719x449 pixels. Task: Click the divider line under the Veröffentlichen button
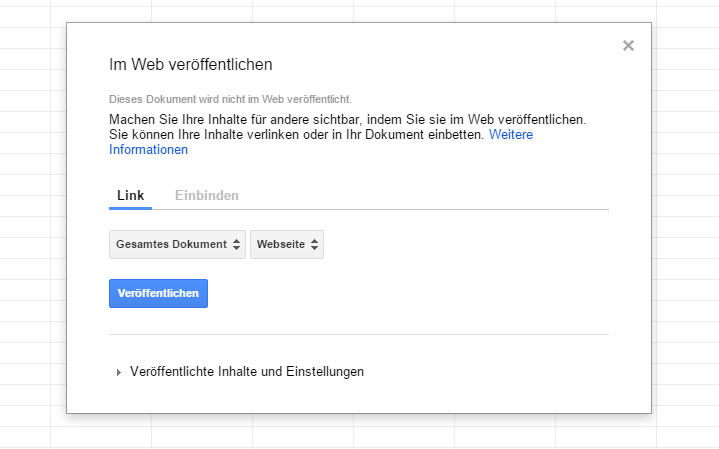click(x=358, y=334)
